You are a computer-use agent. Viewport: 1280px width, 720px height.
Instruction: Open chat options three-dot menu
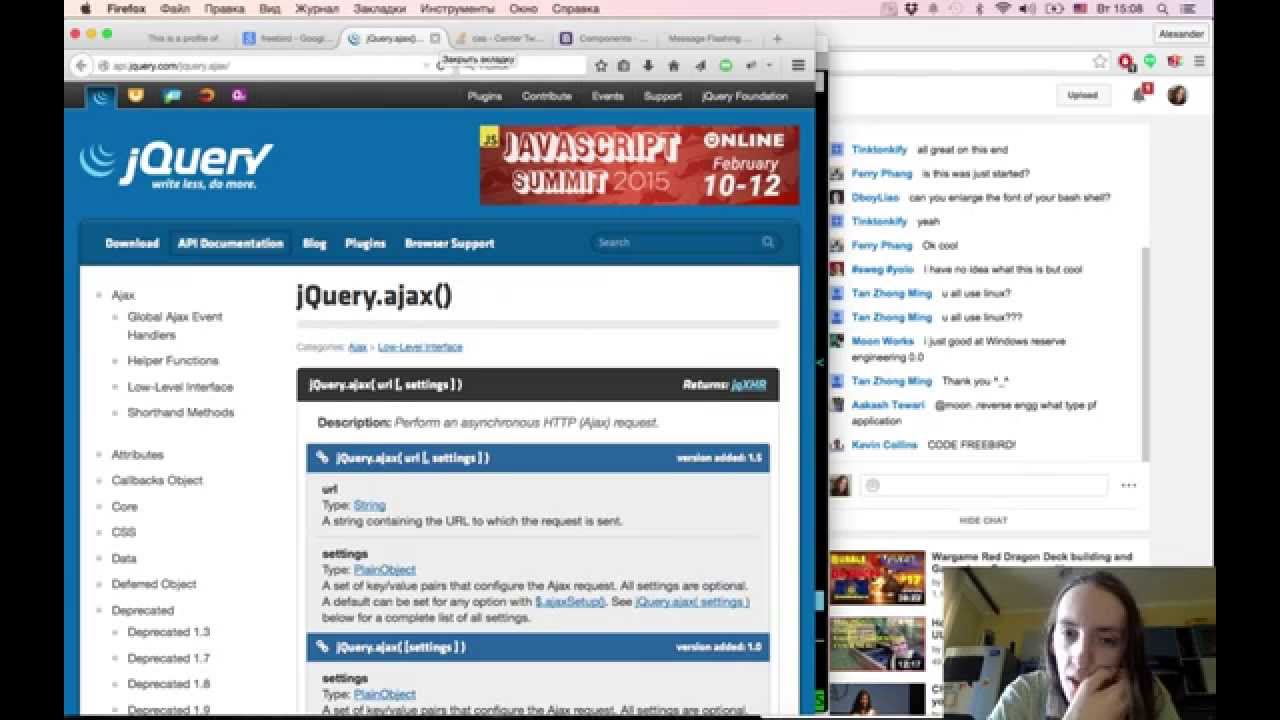tap(1129, 485)
